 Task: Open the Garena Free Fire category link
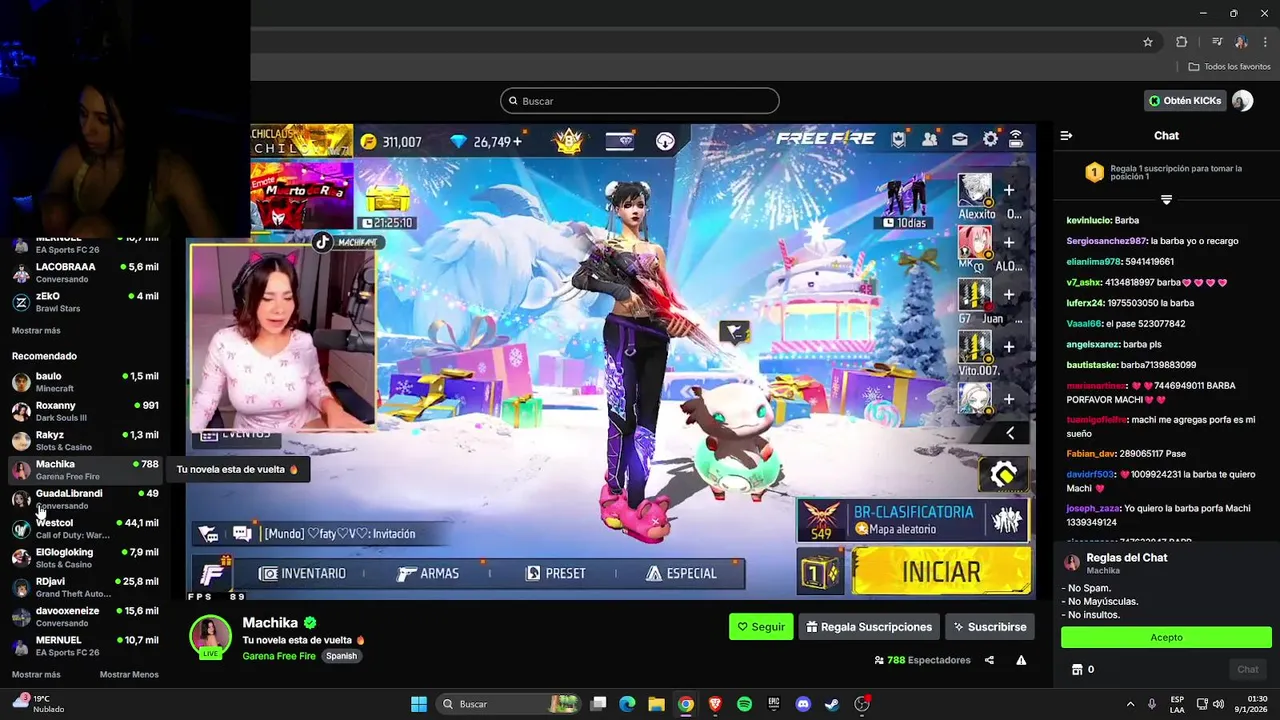[x=279, y=656]
